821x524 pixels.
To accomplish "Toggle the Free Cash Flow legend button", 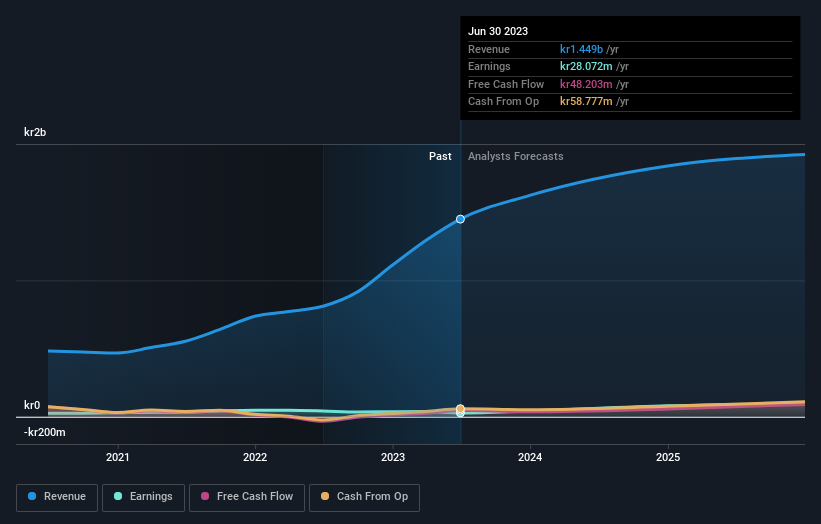I will coord(247,497).
